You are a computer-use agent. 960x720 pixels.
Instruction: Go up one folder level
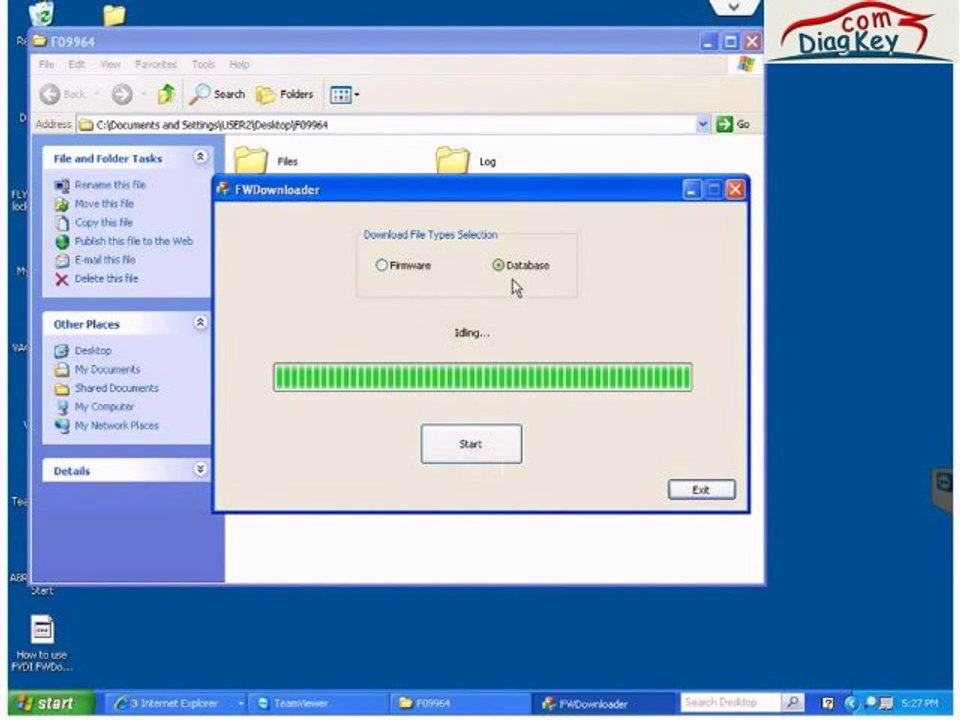click(166, 94)
